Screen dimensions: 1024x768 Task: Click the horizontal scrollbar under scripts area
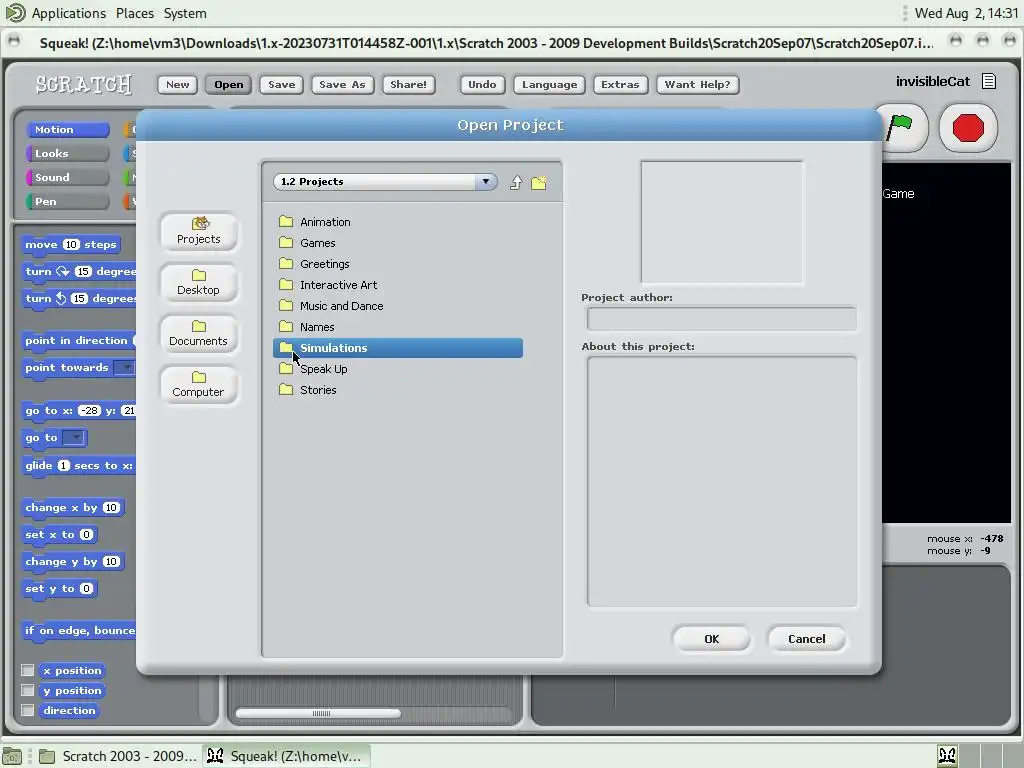(319, 713)
